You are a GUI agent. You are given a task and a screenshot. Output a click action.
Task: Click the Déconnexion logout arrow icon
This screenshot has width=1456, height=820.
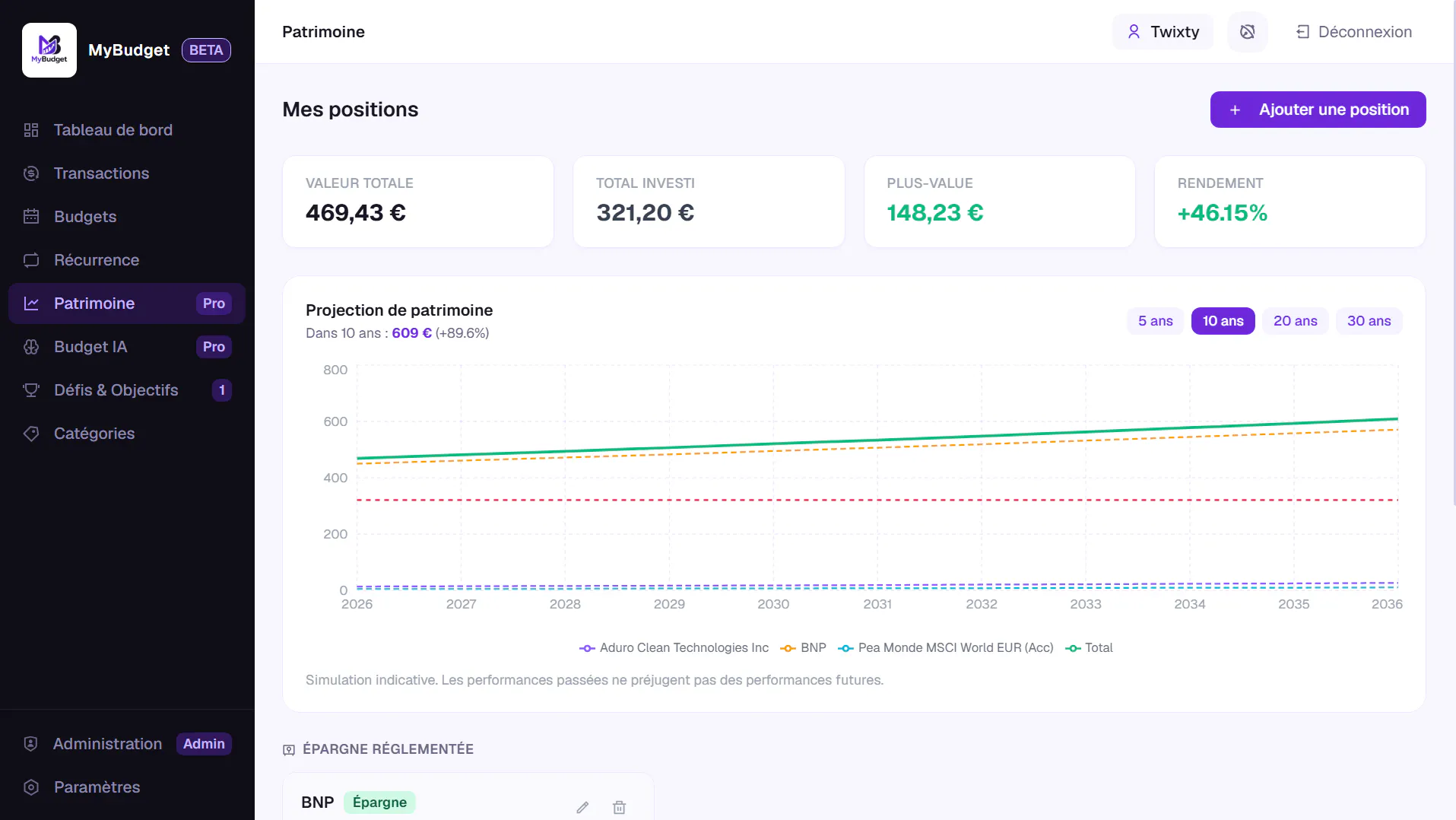[1302, 32]
